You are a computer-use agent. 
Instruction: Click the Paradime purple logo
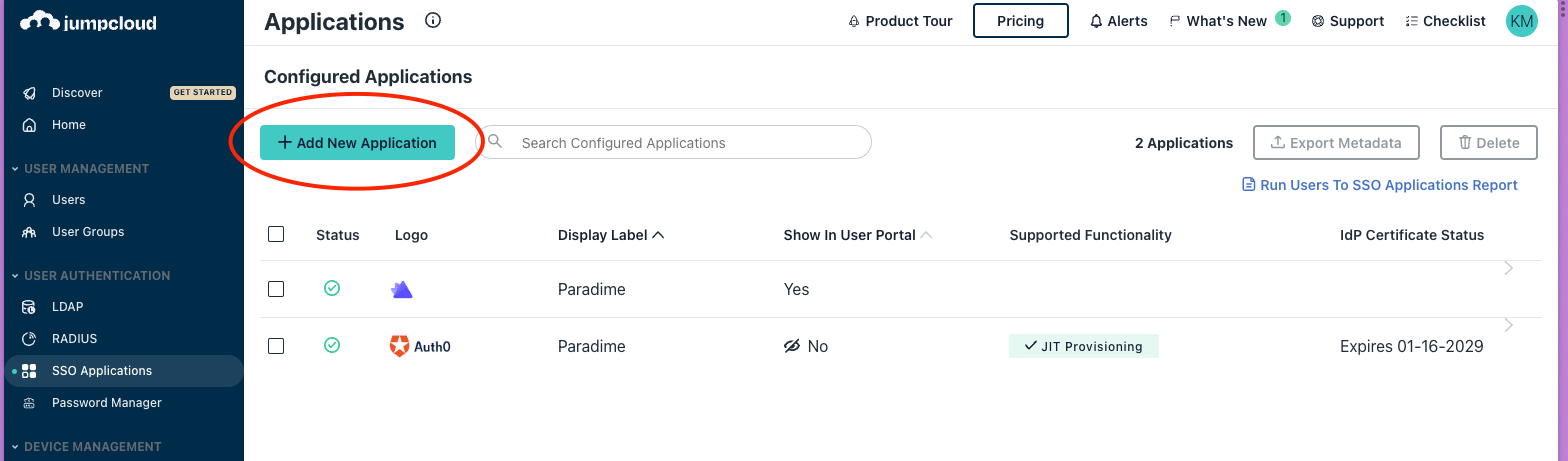(401, 290)
